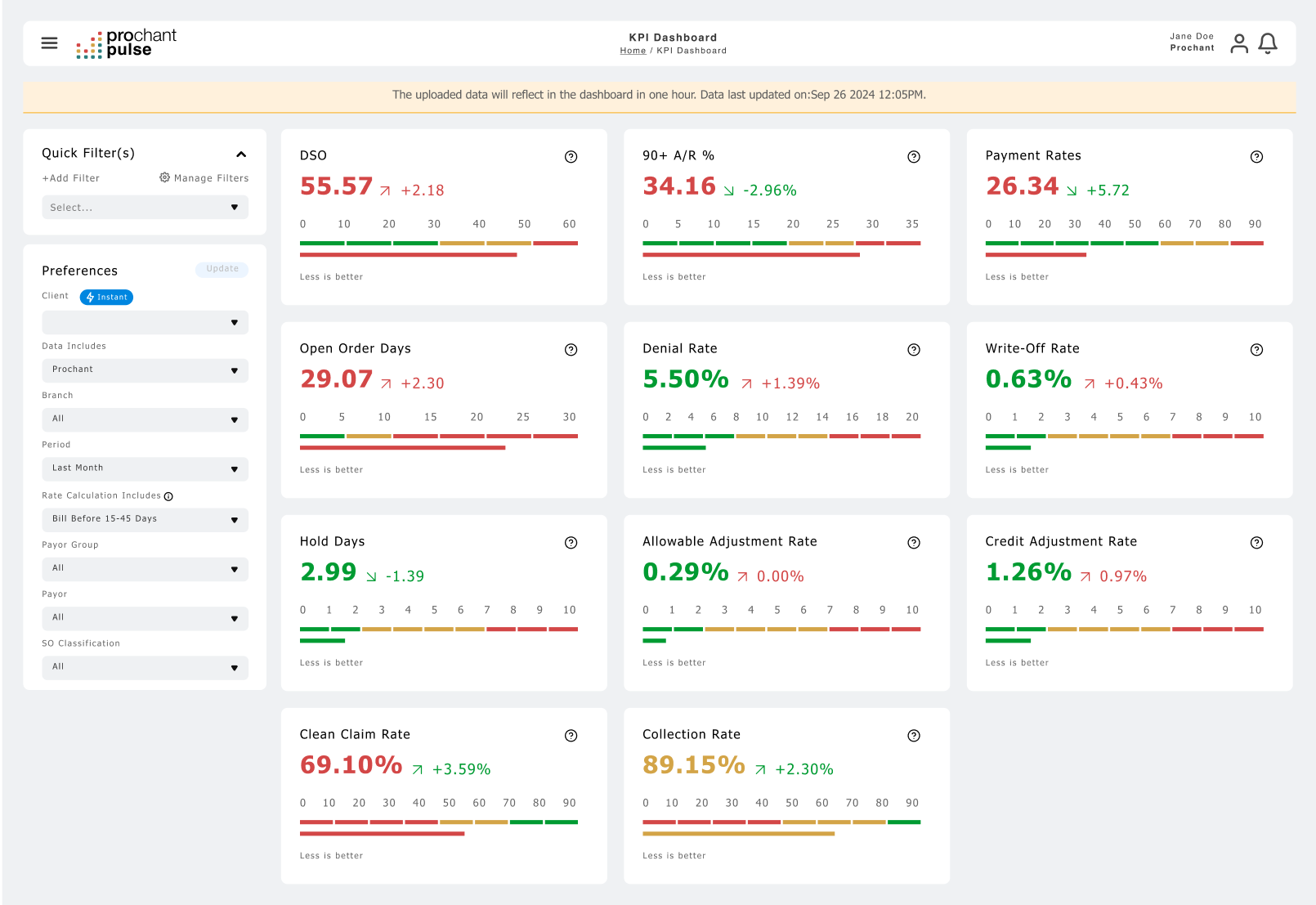Open the user profile icon
The image size is (1316, 905).
1239,43
